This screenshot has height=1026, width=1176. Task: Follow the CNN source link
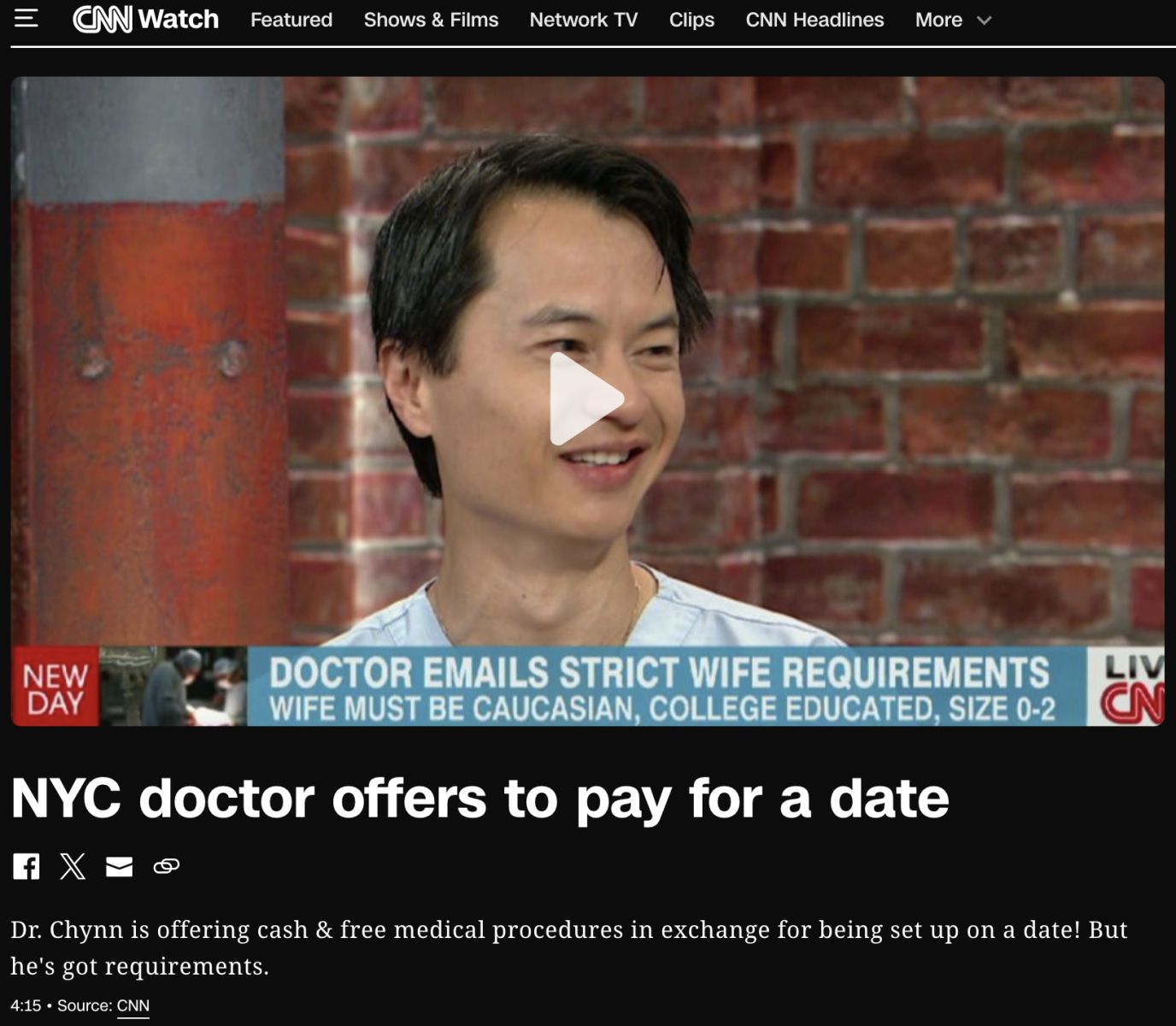(x=132, y=1005)
